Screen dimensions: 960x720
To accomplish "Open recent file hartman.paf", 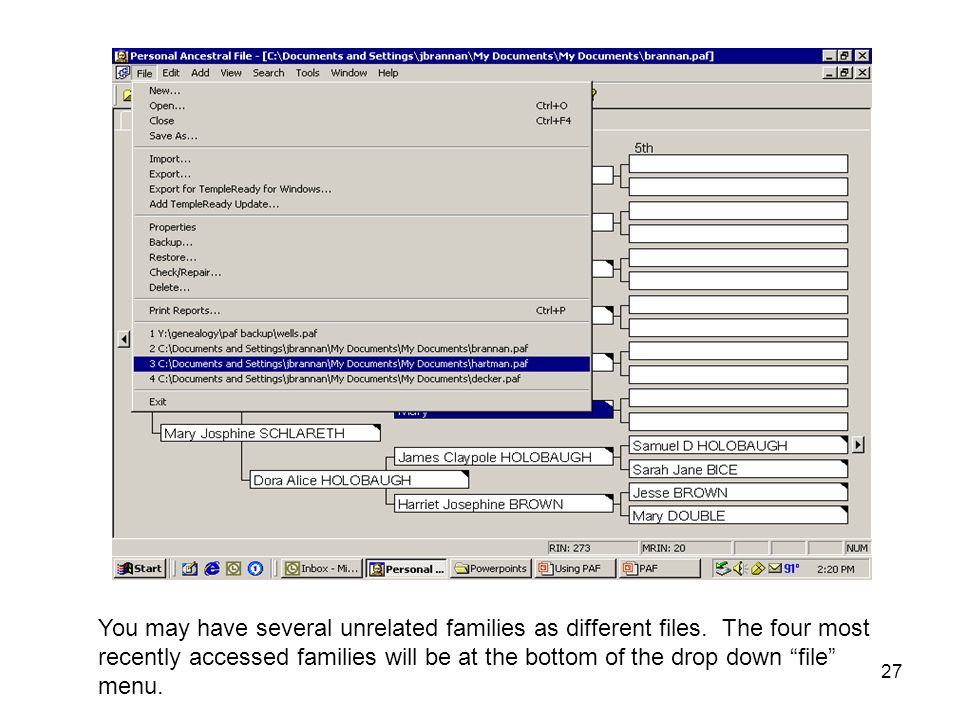I will 362,364.
